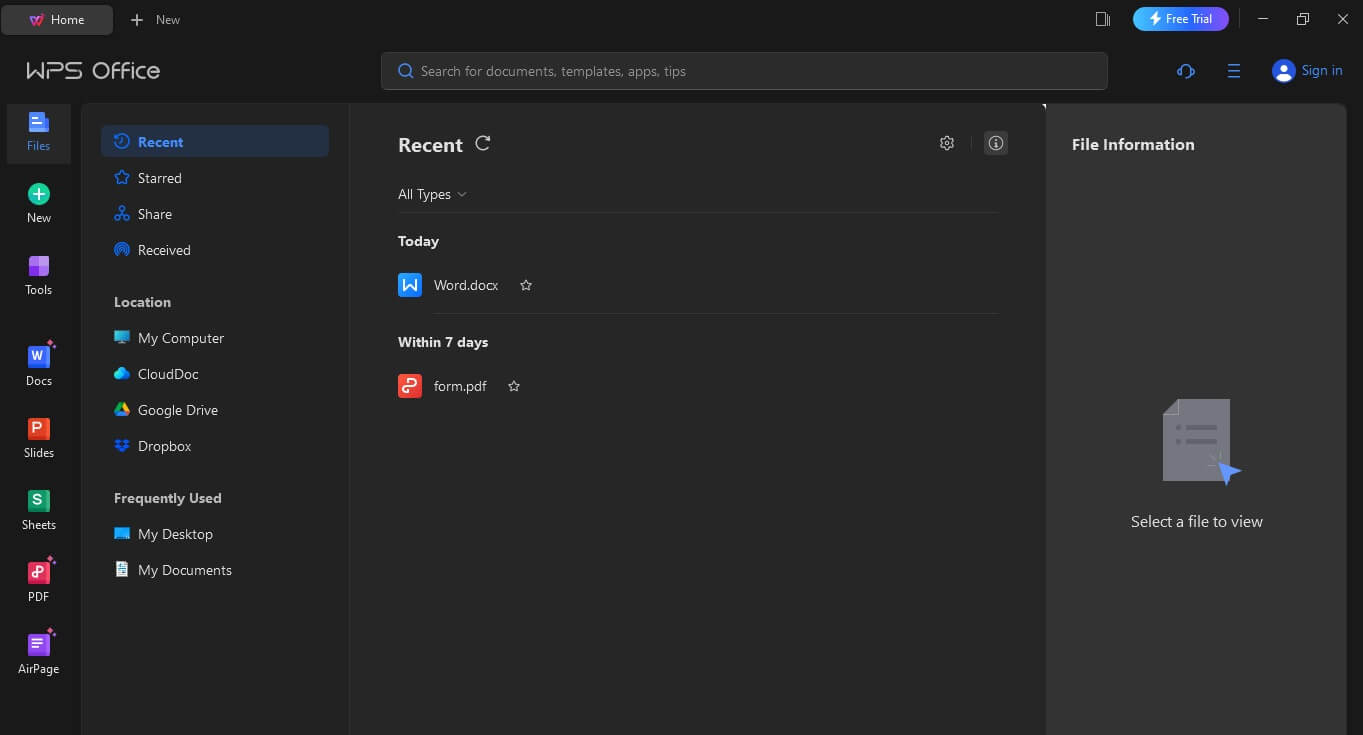The width and height of the screenshot is (1363, 735).
Task: Open Dropbox location
Action: click(215, 446)
